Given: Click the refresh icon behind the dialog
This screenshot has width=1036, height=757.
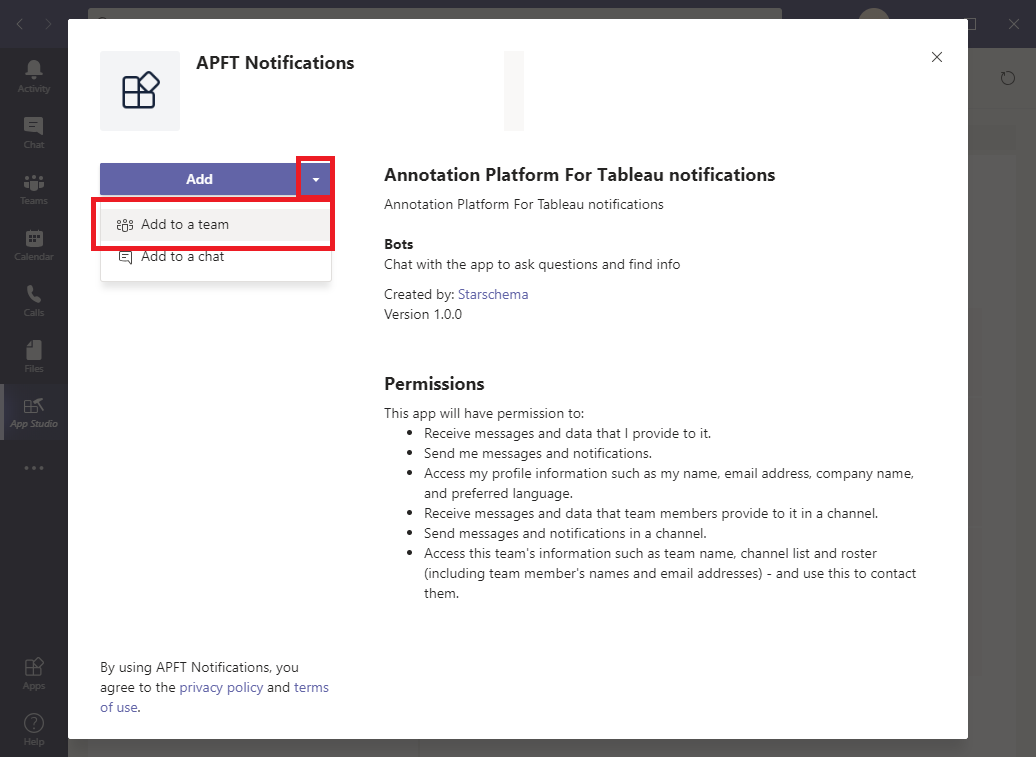Looking at the screenshot, I should [x=1008, y=78].
